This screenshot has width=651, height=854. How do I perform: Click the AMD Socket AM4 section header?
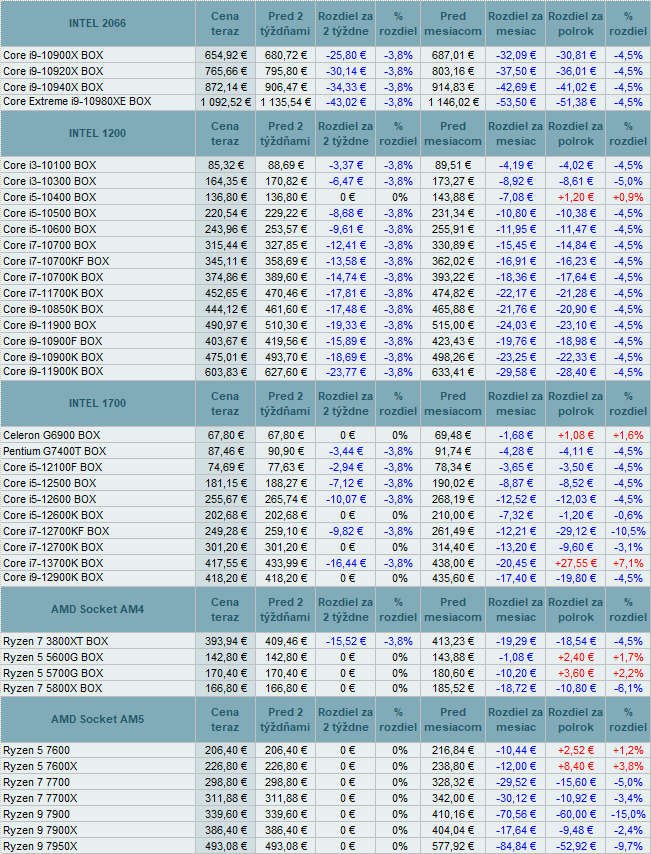pyautogui.click(x=98, y=609)
